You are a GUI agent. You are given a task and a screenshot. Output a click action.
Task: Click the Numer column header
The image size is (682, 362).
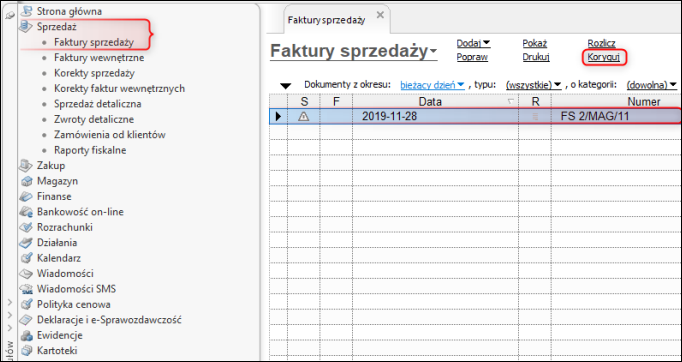(x=644, y=102)
